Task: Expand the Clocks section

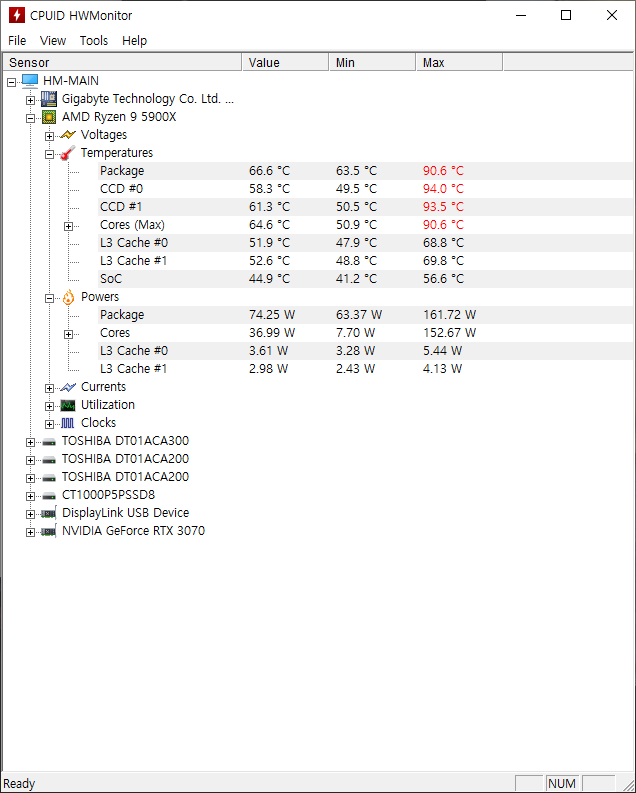Action: point(50,424)
